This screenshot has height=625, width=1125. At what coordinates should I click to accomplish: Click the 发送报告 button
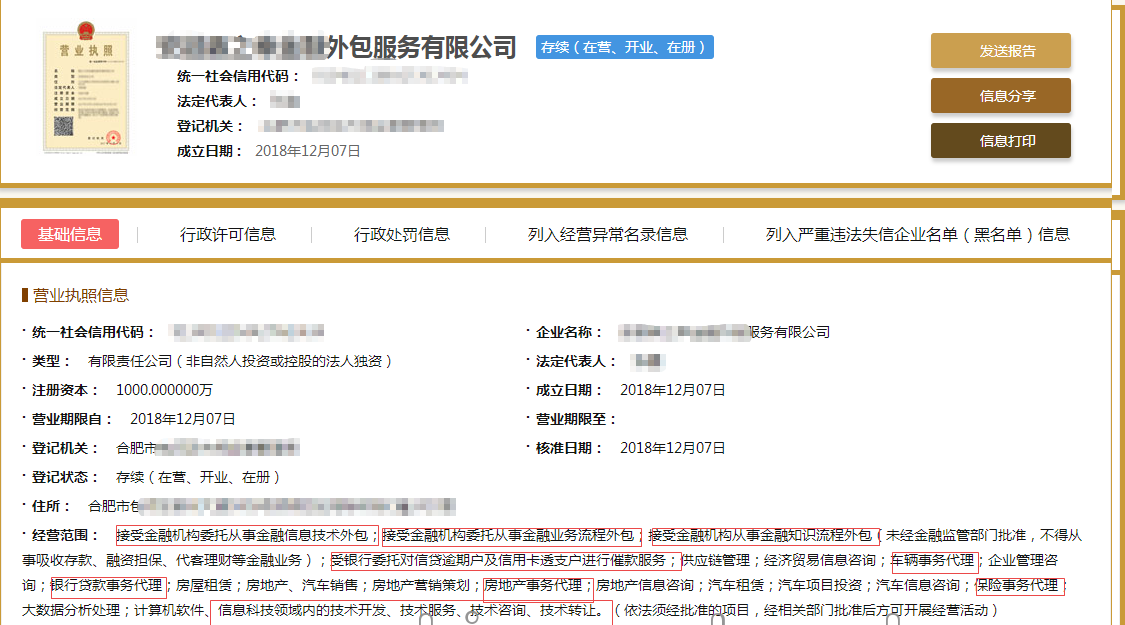(1000, 51)
